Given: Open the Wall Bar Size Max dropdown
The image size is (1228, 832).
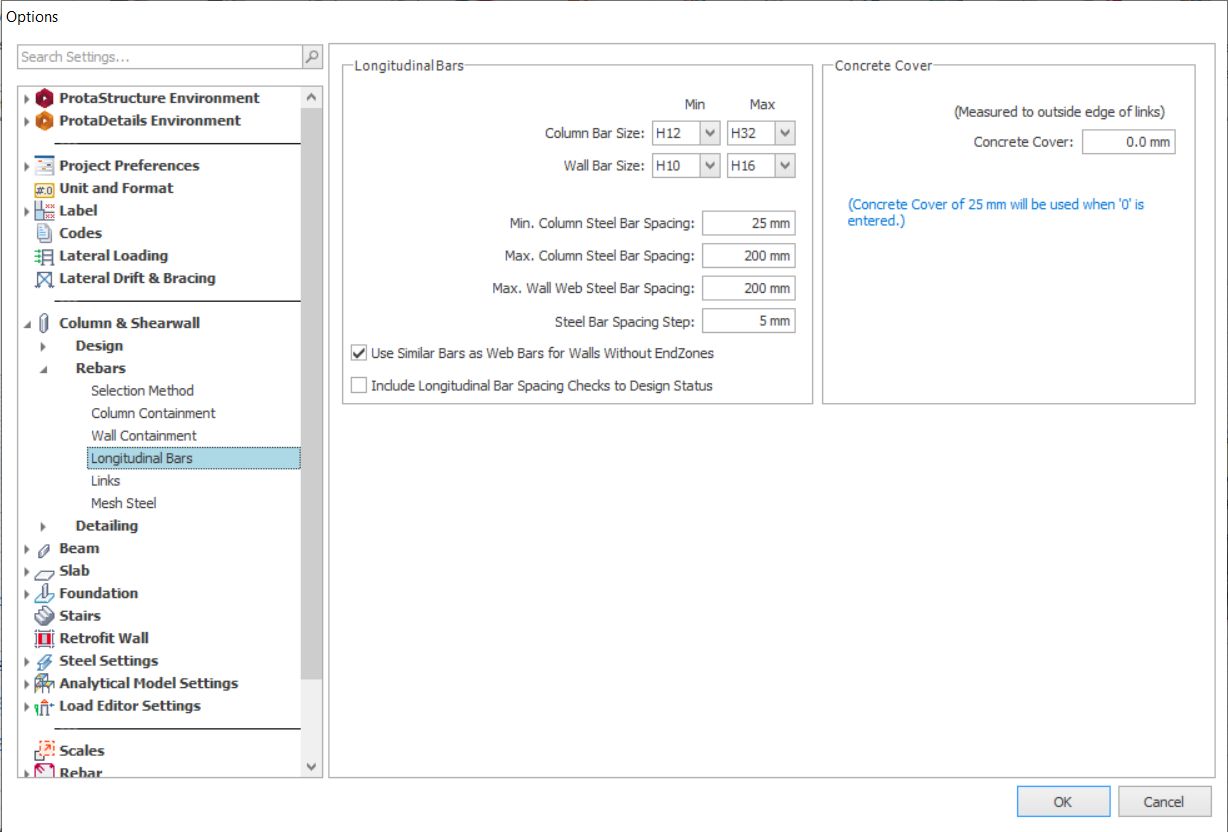Looking at the screenshot, I should (x=785, y=166).
